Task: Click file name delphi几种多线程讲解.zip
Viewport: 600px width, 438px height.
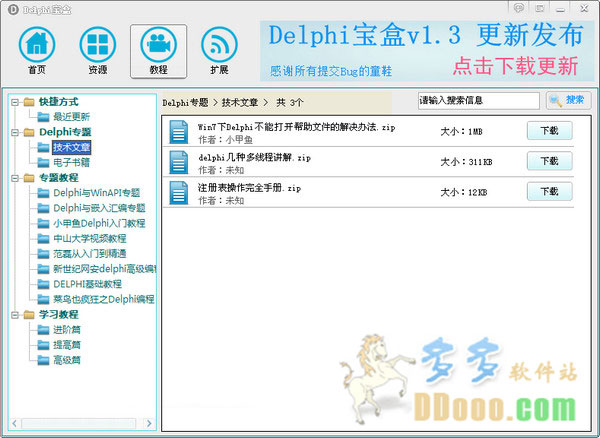Action: (x=254, y=157)
